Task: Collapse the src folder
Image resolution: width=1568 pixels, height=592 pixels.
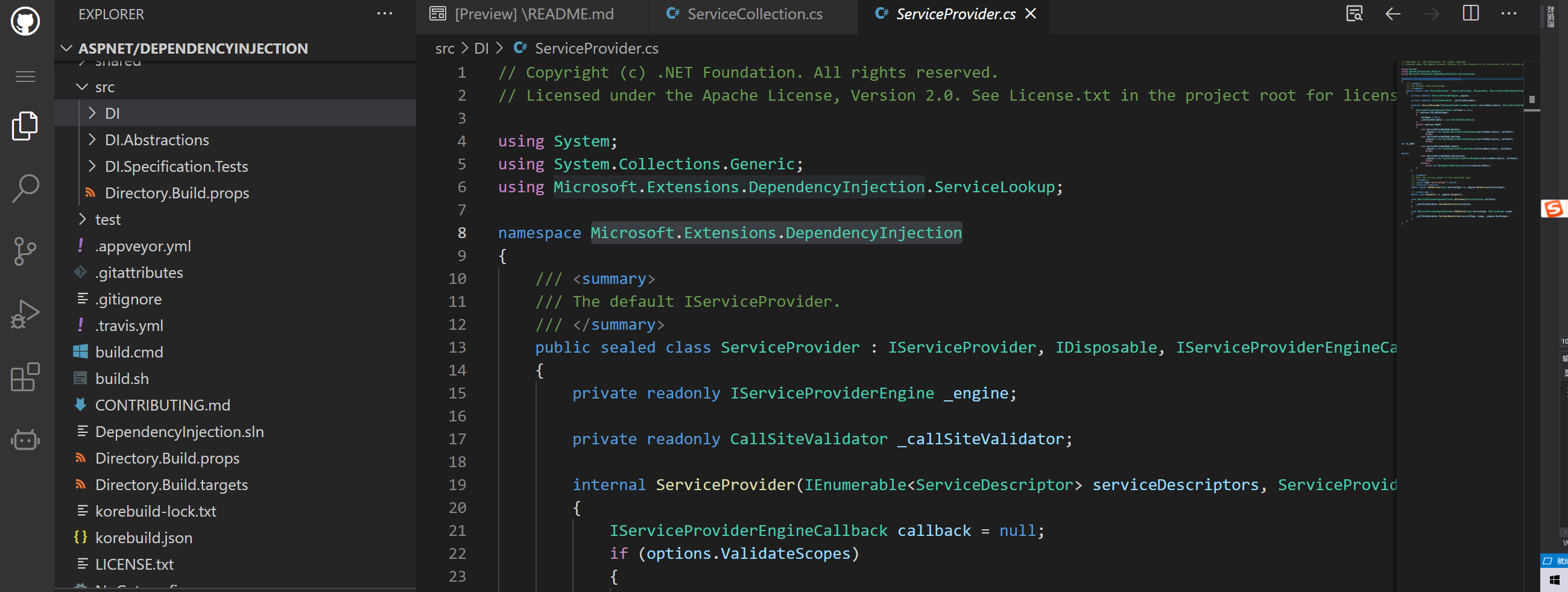Action: 81,87
